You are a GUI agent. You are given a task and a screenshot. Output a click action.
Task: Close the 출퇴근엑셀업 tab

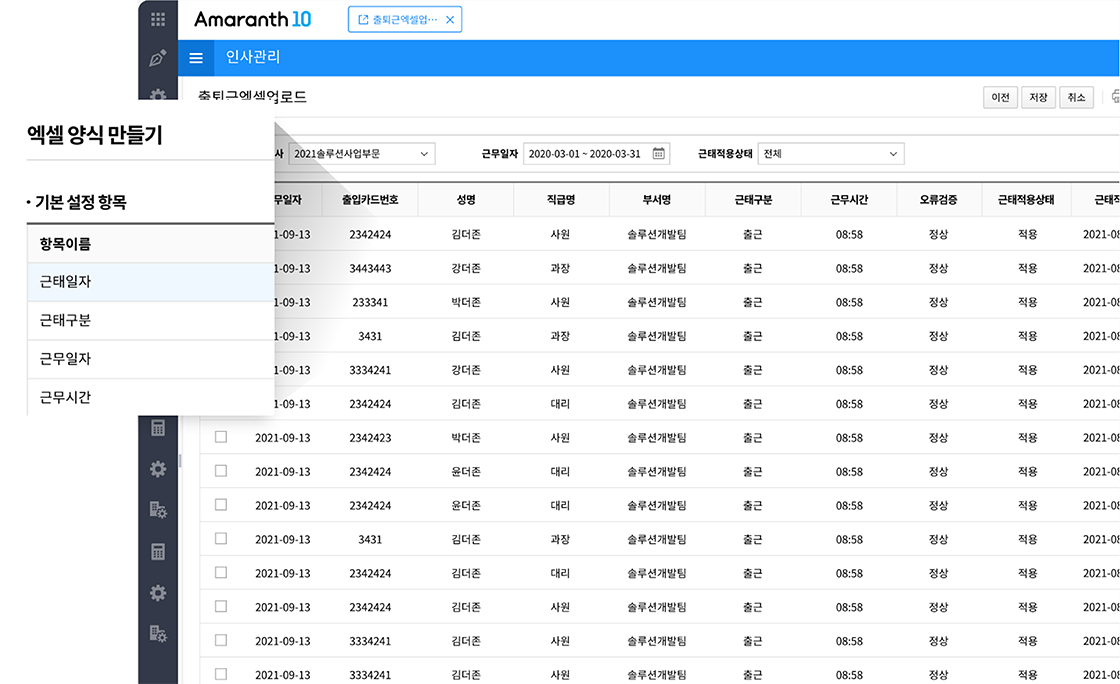pyautogui.click(x=450, y=20)
